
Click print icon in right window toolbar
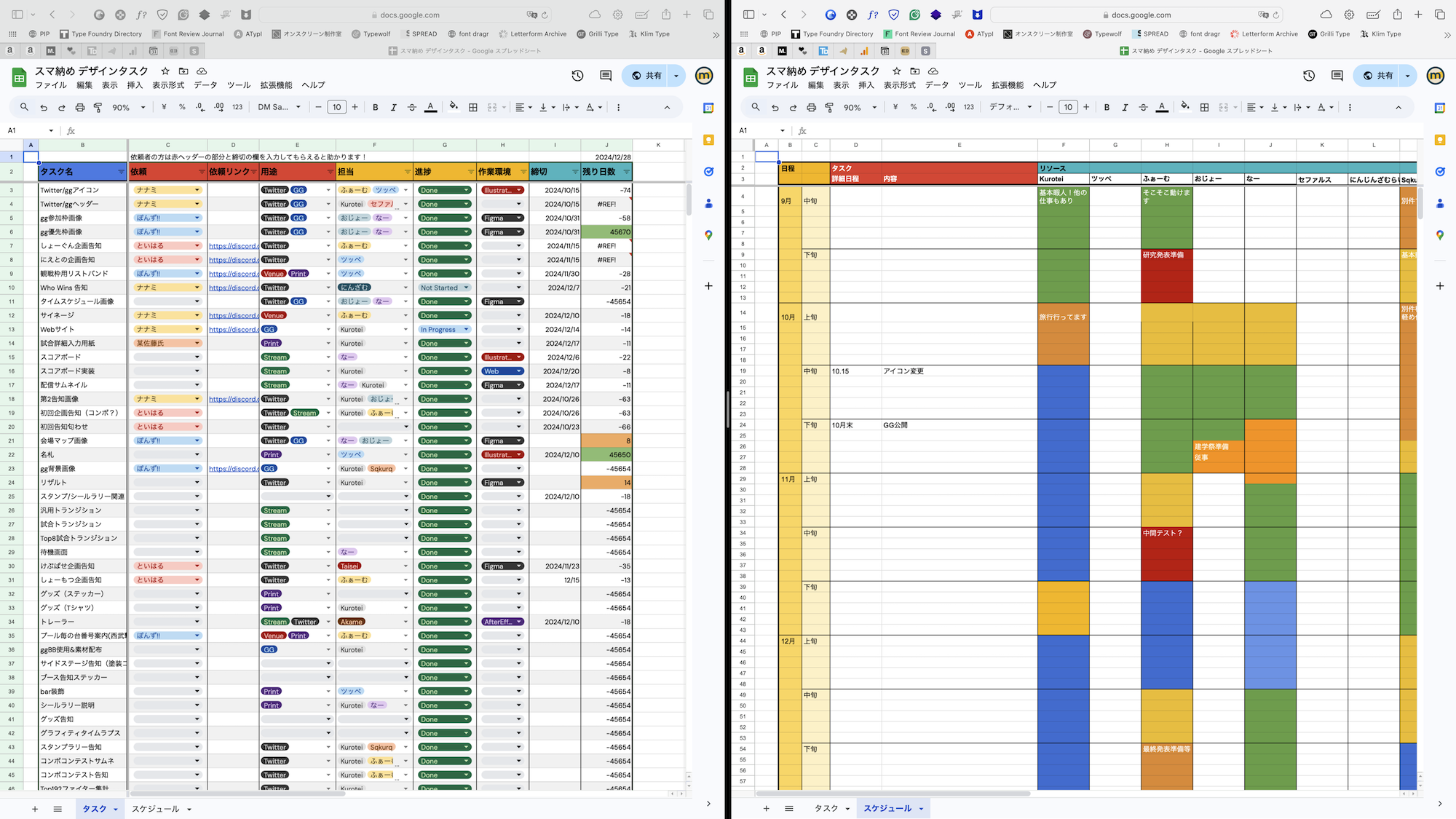click(x=811, y=107)
